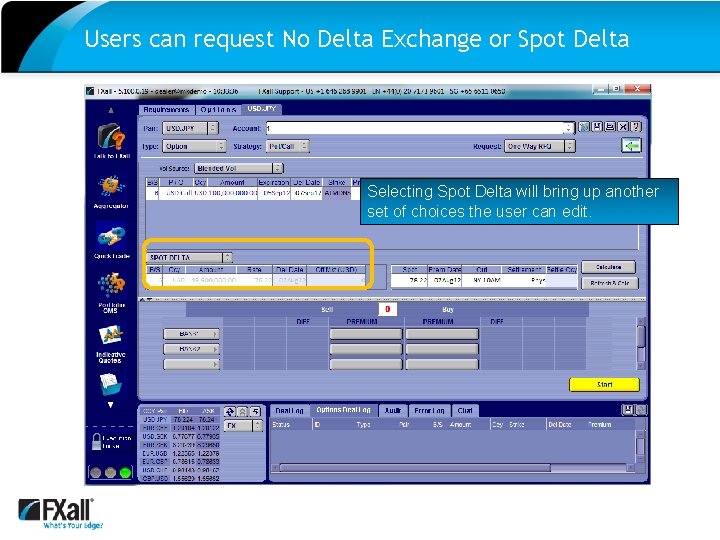The height and width of the screenshot is (540, 720).
Task: Click the lock screen padlock icon
Action: pos(96,442)
